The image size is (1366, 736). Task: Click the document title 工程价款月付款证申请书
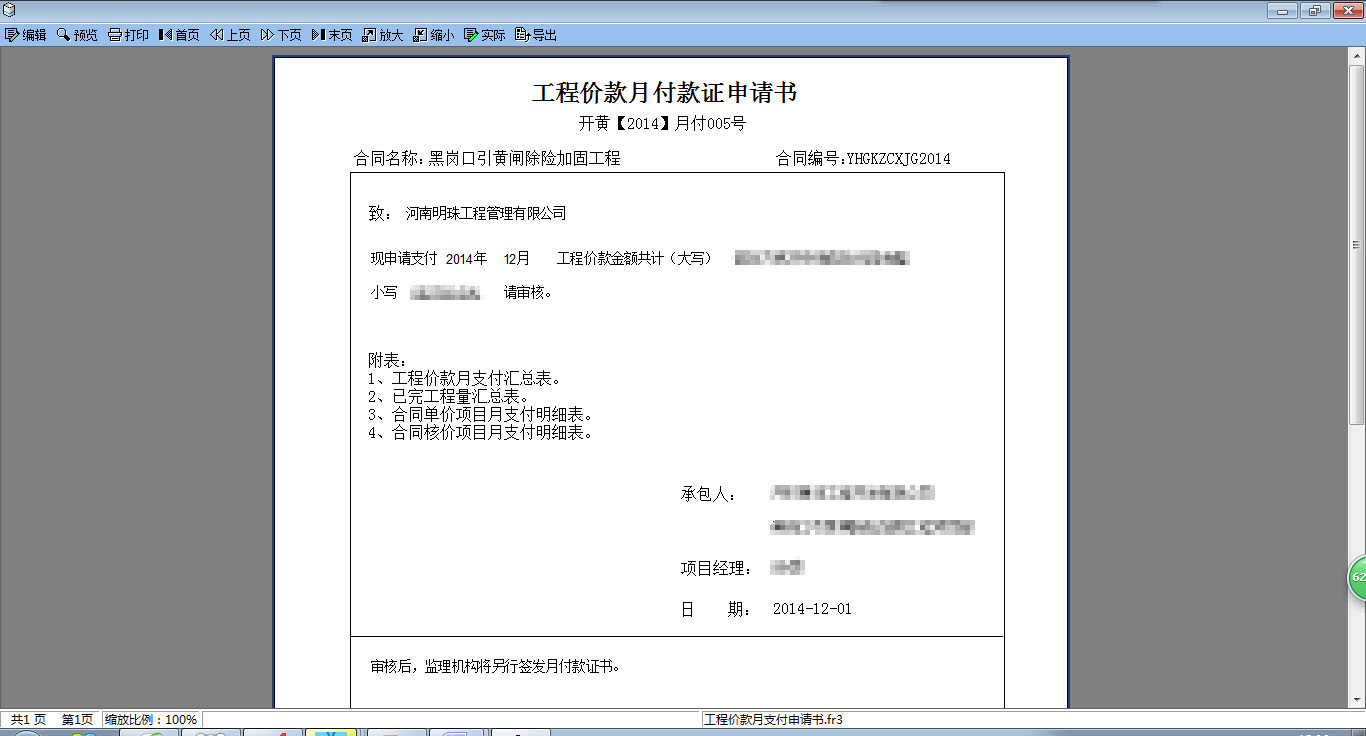(x=664, y=93)
